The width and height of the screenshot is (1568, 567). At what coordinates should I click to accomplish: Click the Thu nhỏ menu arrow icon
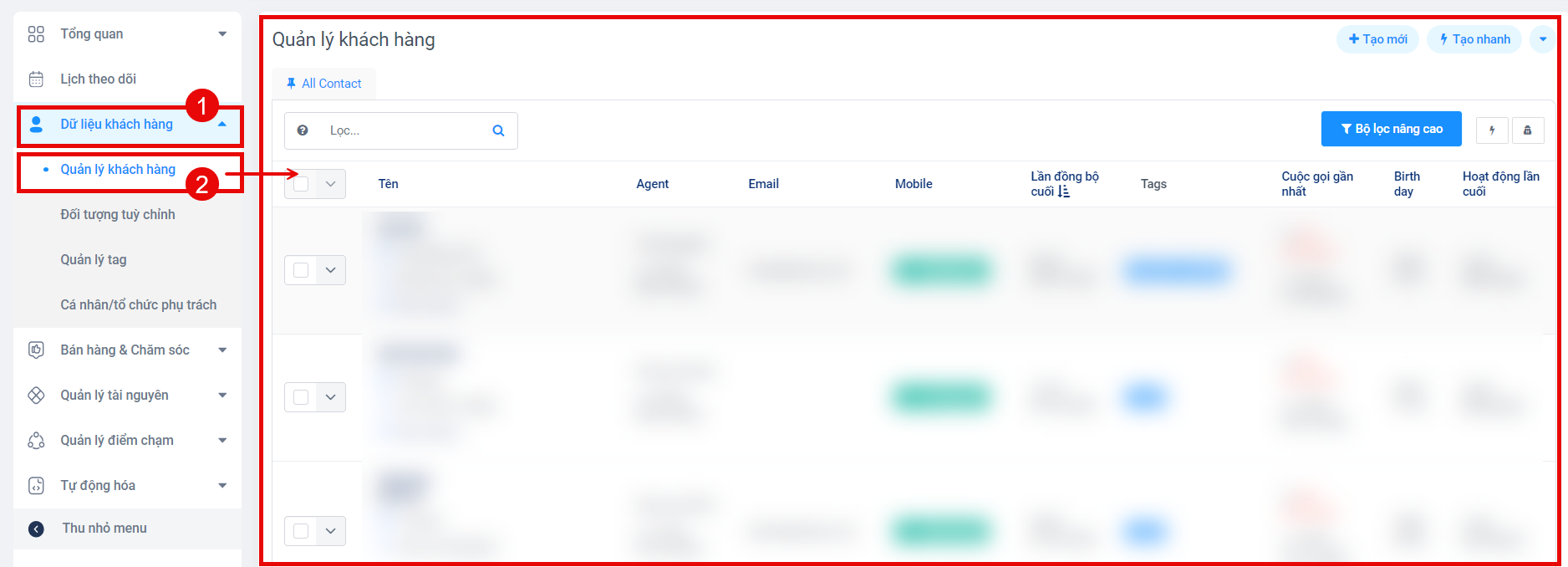tap(36, 529)
